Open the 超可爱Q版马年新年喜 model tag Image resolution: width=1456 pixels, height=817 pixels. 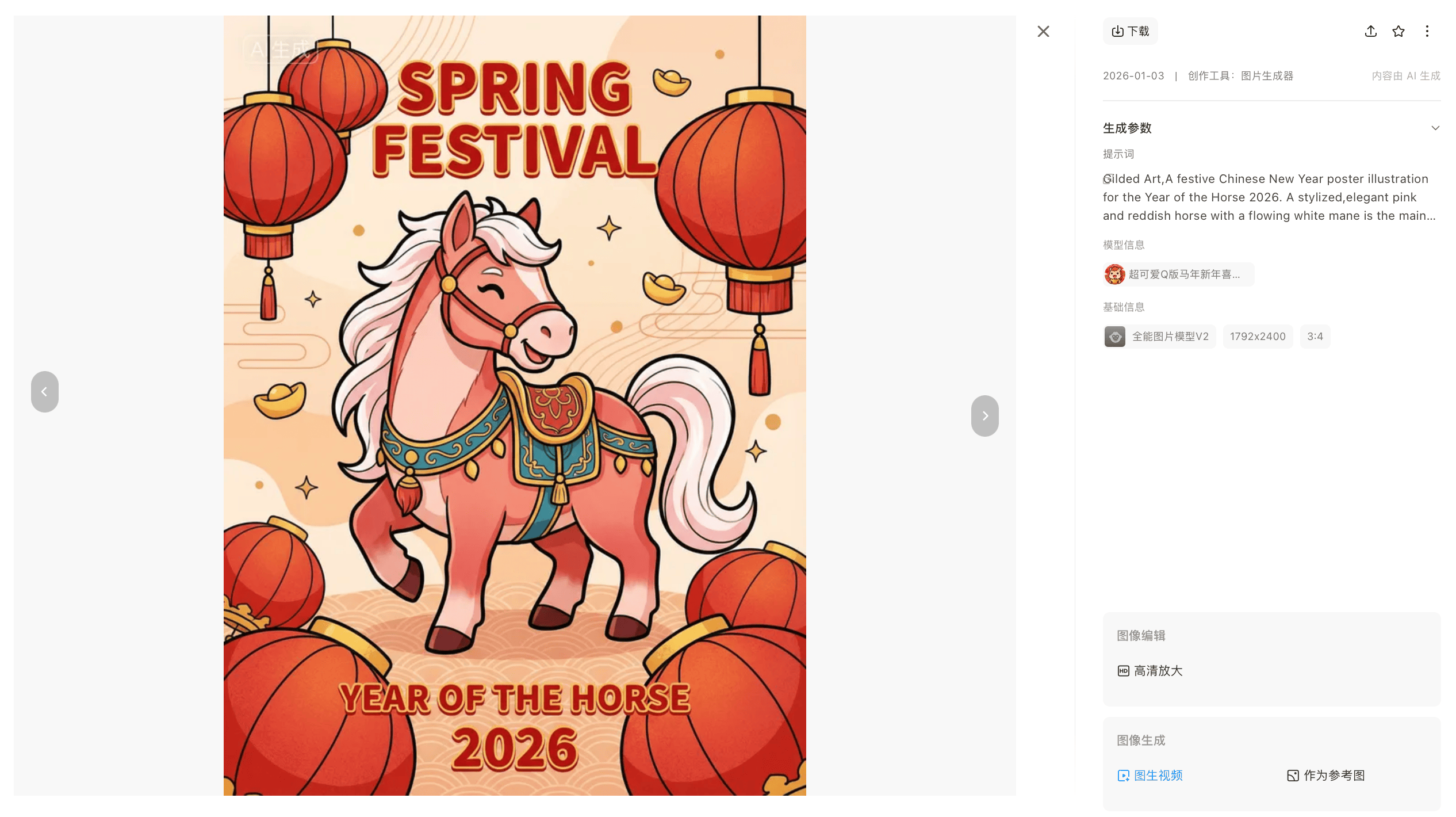pos(1178,274)
